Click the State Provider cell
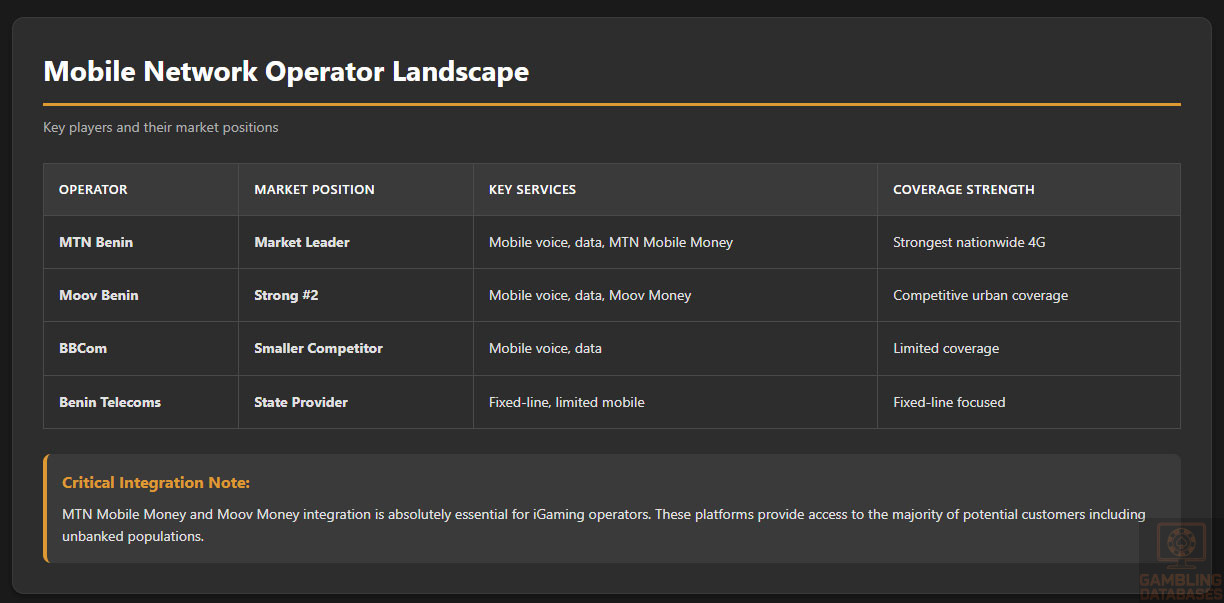This screenshot has width=1224, height=603. tap(301, 402)
